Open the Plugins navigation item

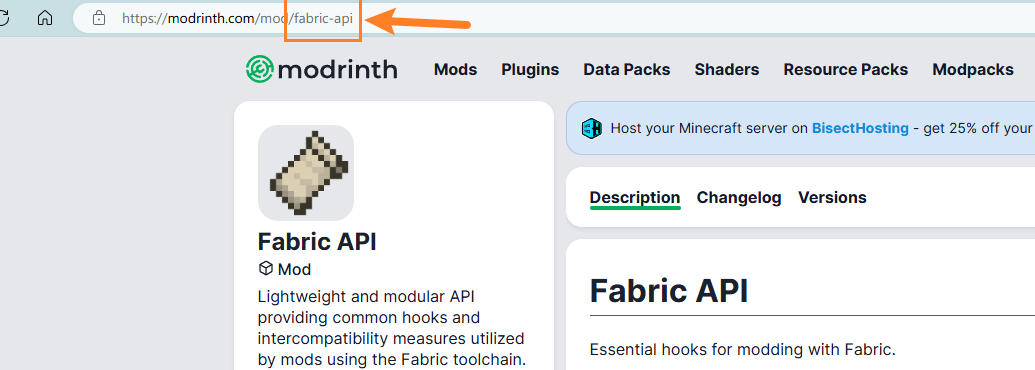[x=530, y=69]
